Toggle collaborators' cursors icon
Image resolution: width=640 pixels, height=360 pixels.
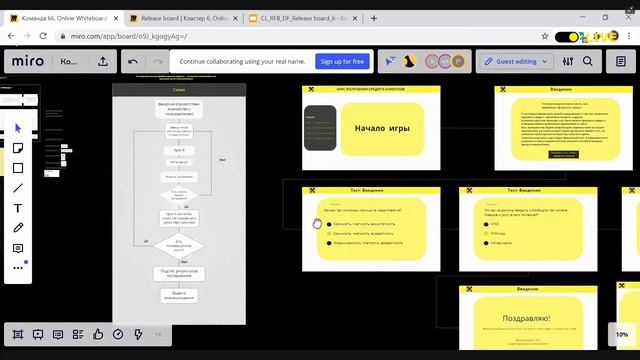tap(390, 62)
